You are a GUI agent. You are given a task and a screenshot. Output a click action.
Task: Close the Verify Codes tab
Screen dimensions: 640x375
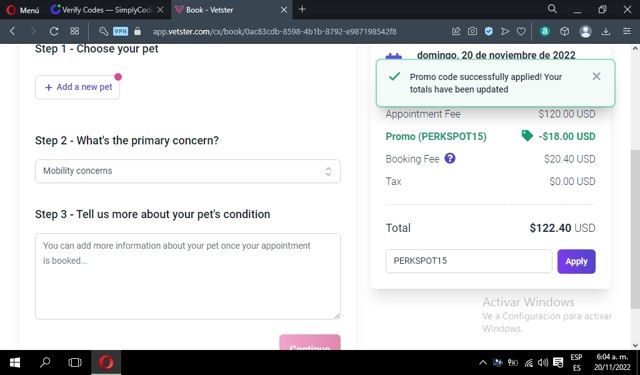[160, 10]
